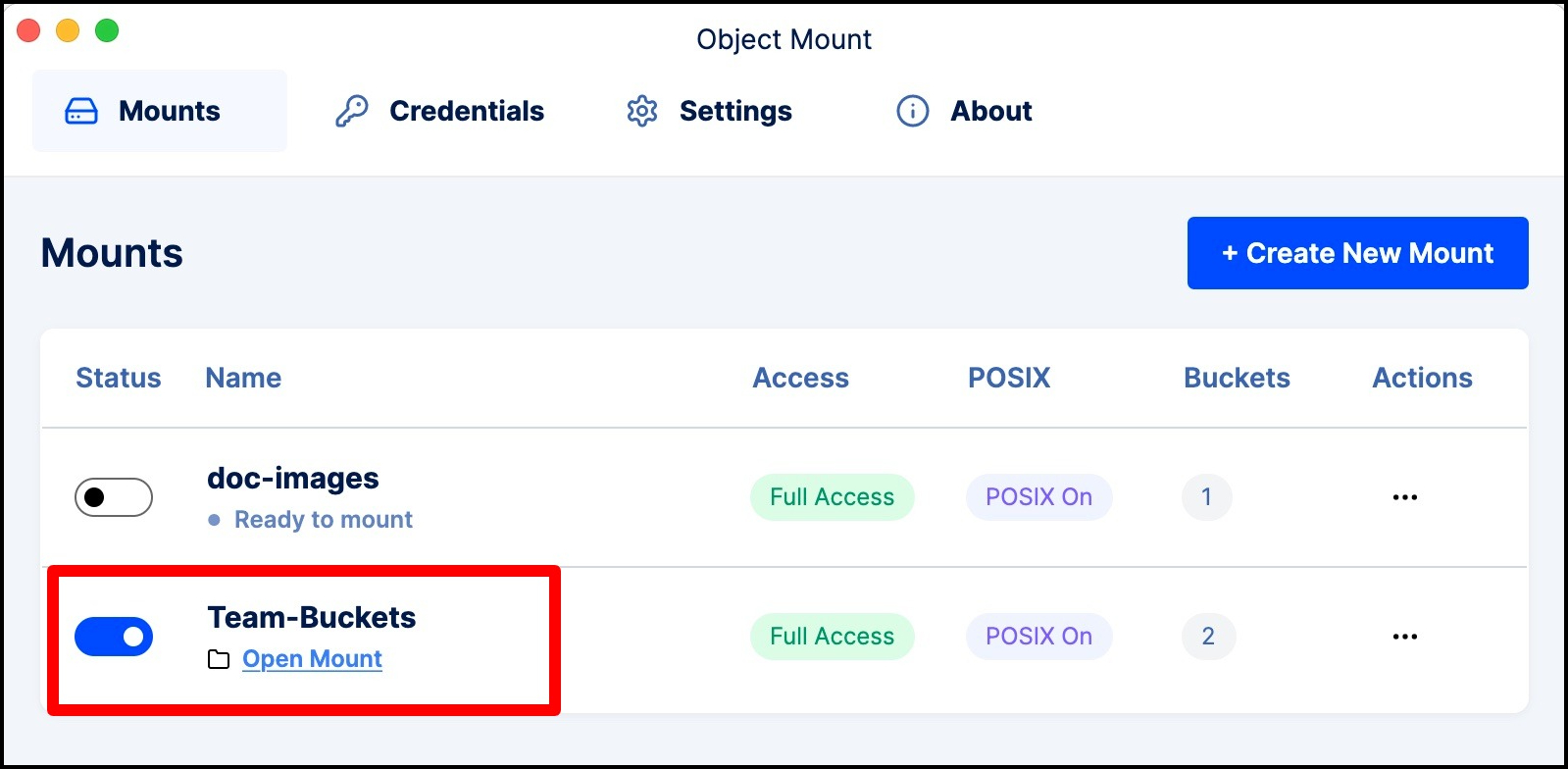Click the bucket count badge for doc-images

[1206, 497]
